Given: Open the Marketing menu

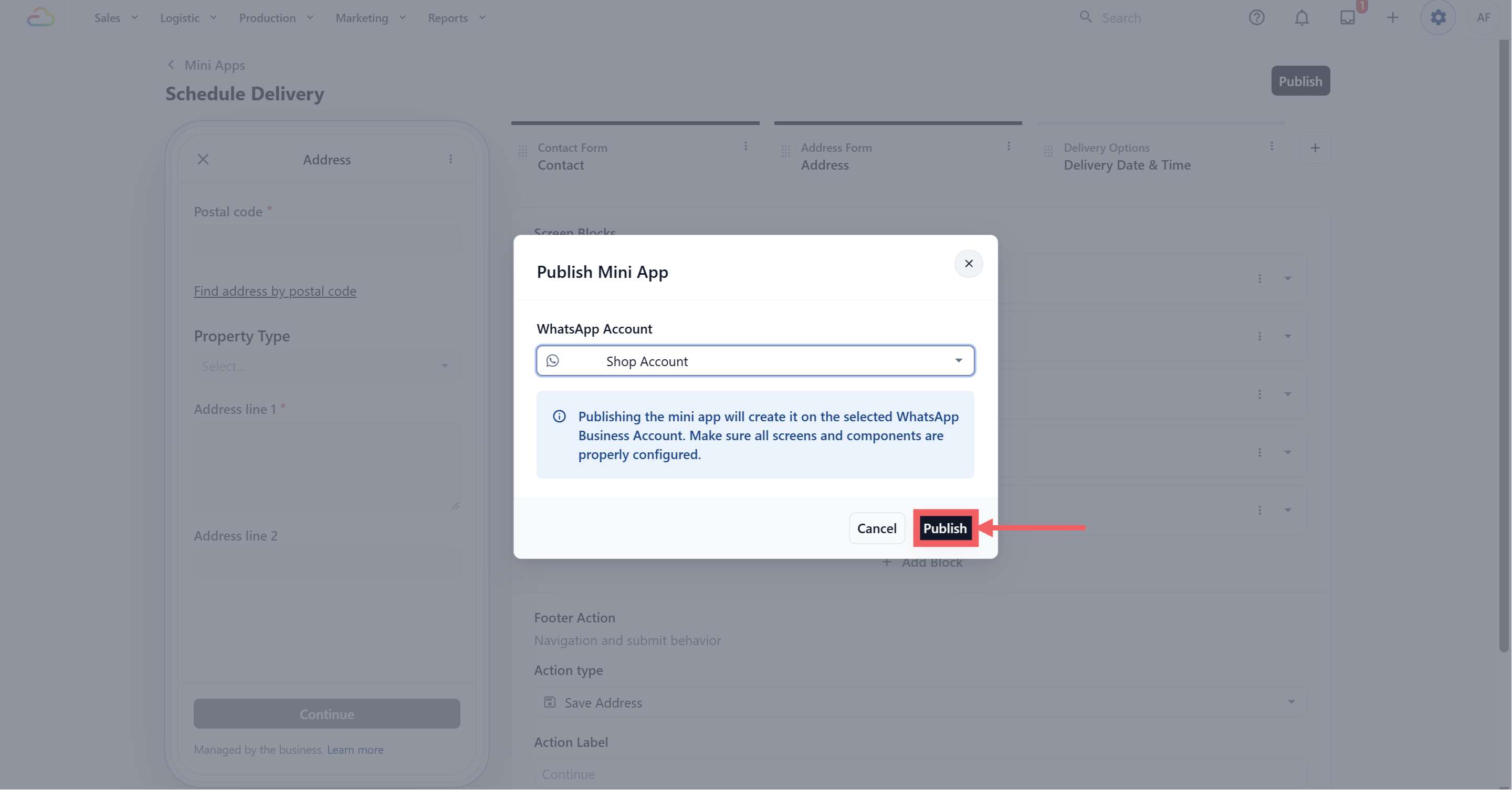Looking at the screenshot, I should [x=370, y=18].
